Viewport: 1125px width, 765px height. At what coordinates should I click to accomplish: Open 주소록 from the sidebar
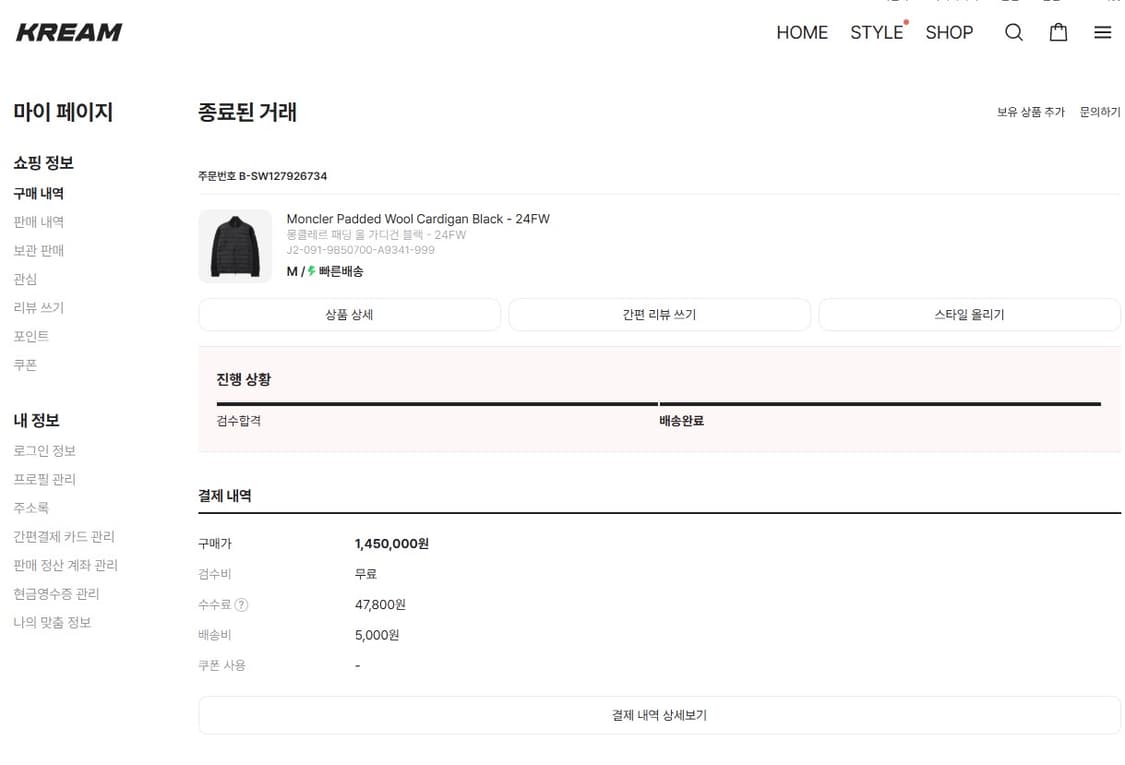(x=32, y=507)
